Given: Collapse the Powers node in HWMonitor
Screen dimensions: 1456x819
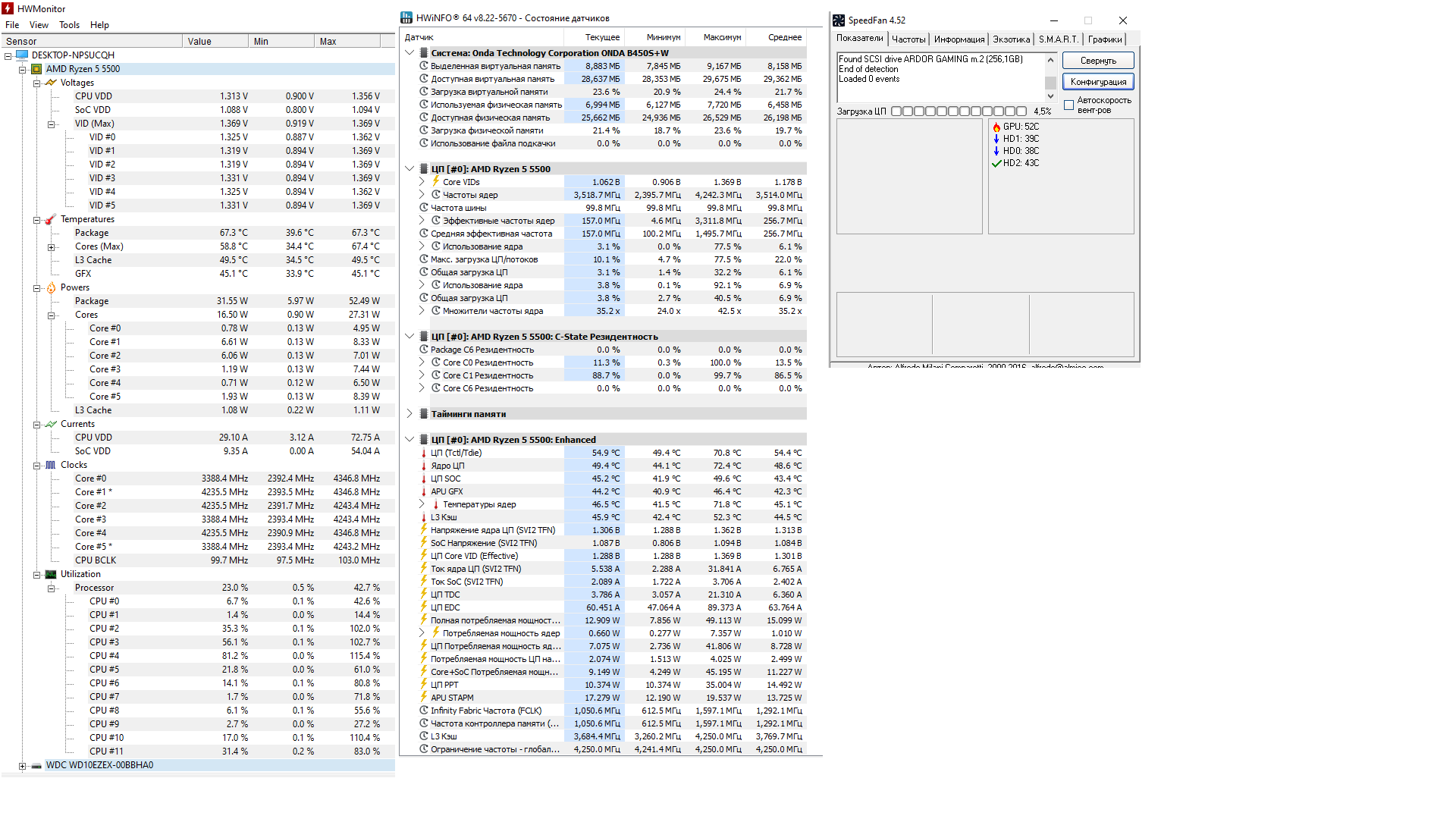Looking at the screenshot, I should [x=36, y=288].
